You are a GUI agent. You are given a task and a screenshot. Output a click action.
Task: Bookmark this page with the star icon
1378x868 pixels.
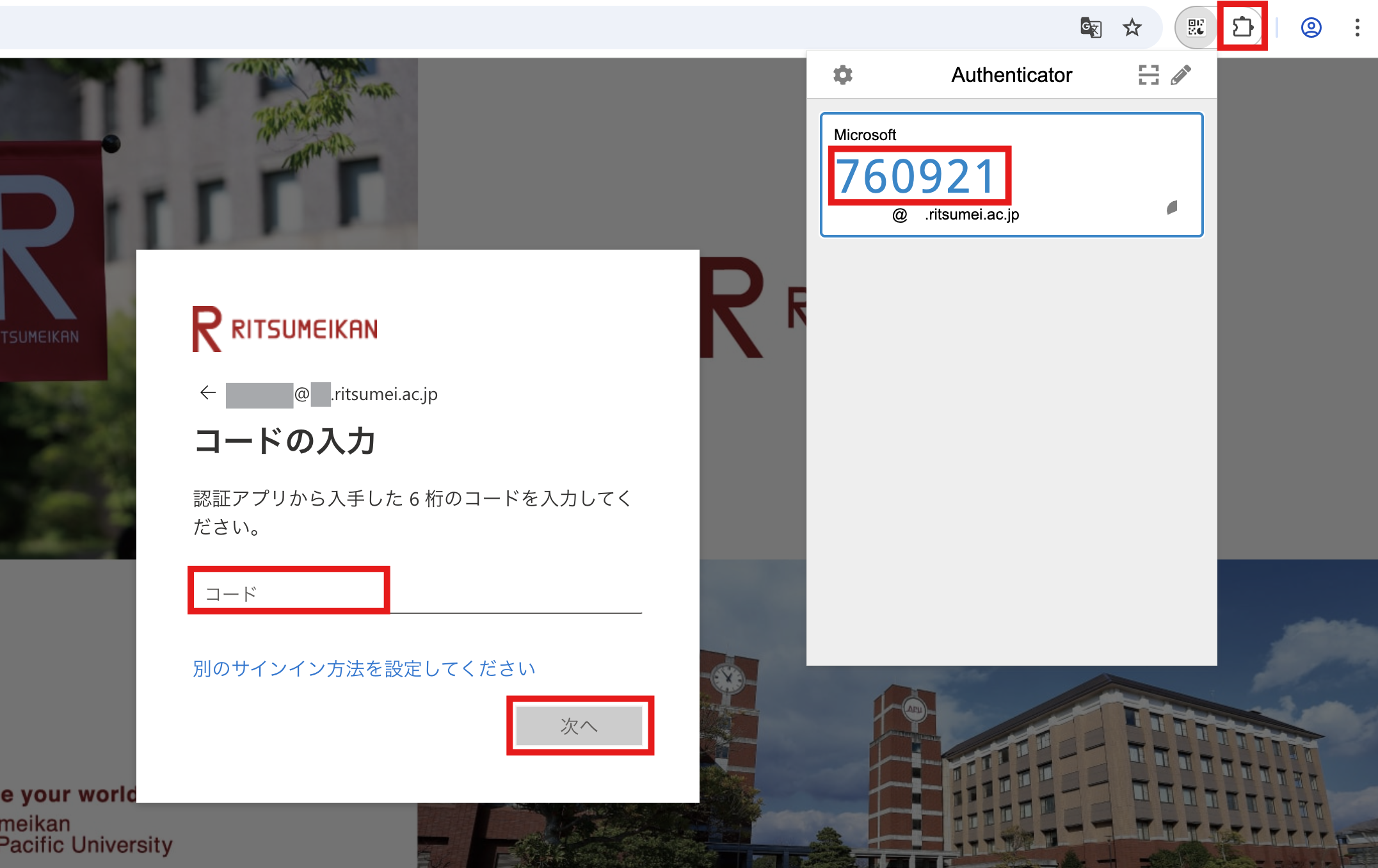(x=1132, y=28)
